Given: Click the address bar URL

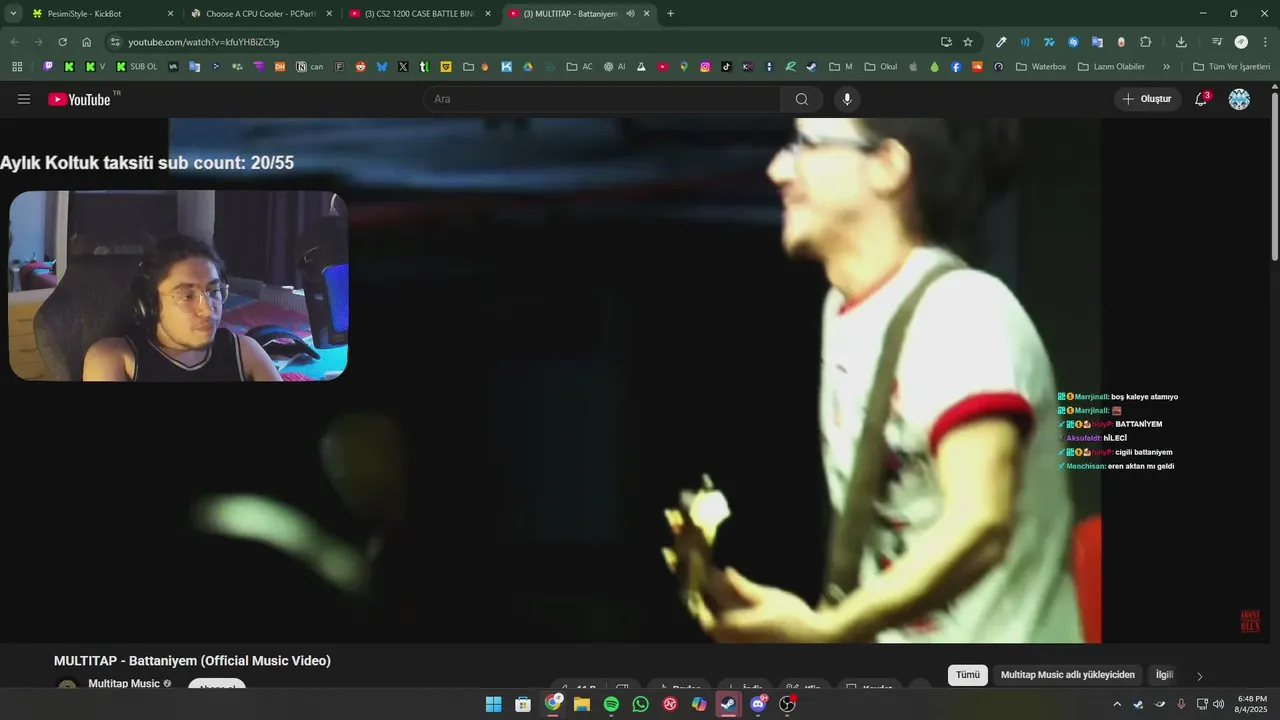Looking at the screenshot, I should click(204, 42).
